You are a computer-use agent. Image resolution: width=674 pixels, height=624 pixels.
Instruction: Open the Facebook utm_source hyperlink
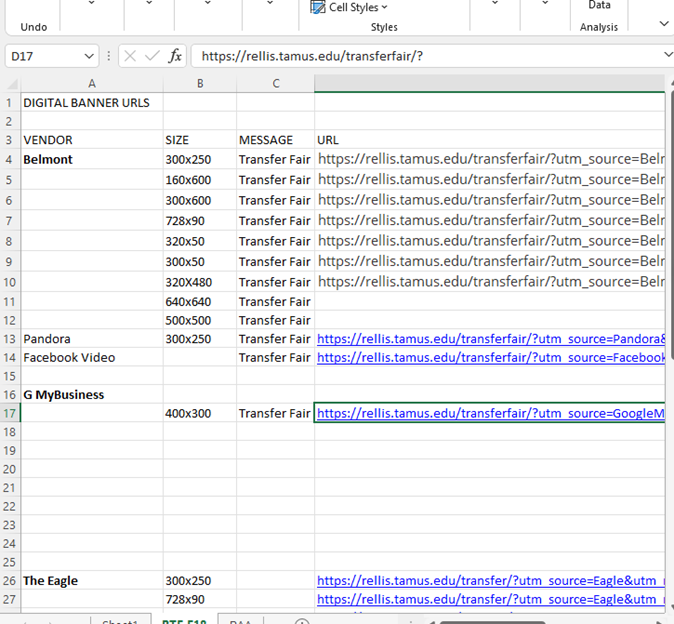click(491, 358)
